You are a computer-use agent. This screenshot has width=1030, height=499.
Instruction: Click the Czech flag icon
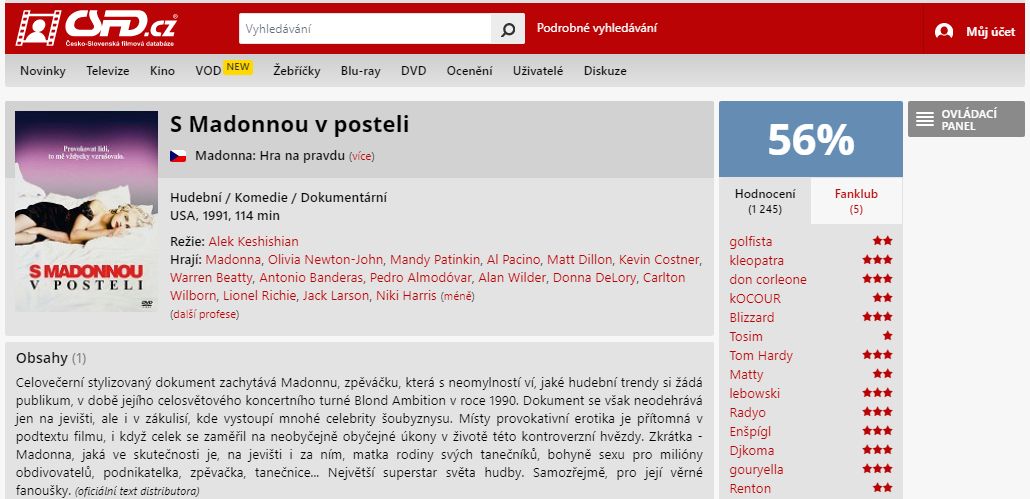(x=178, y=156)
